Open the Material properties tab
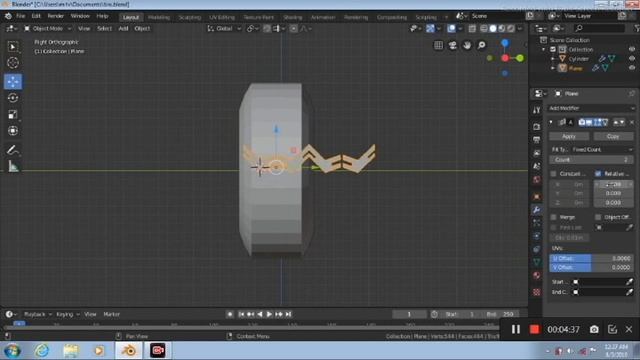This screenshot has width=640, height=360. pos(537,275)
